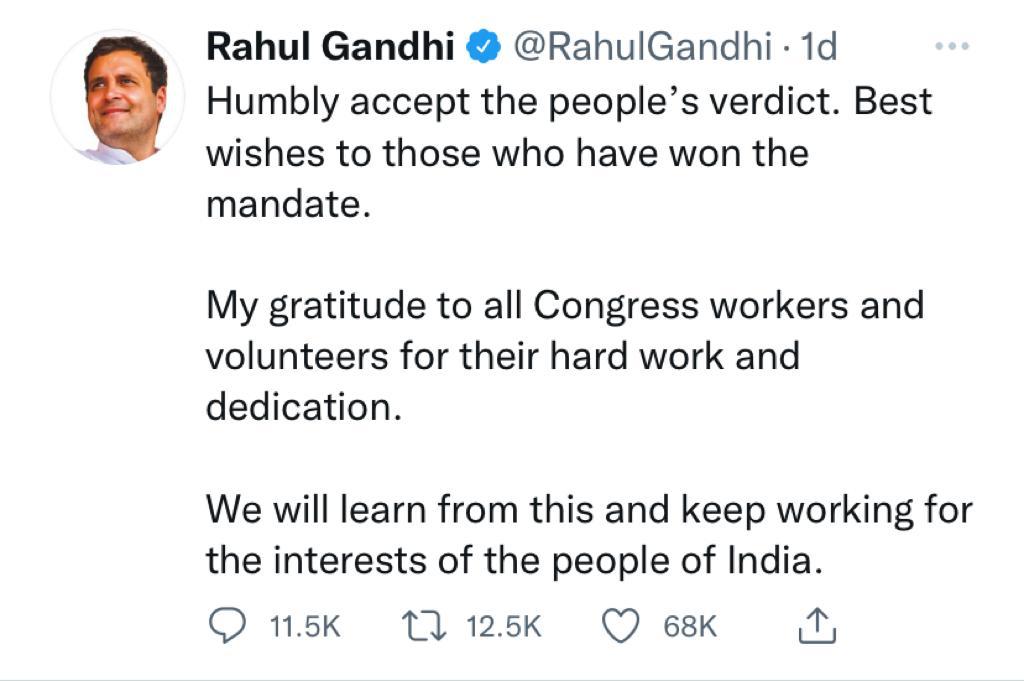1024x681 pixels.
Task: Click the Rahul Gandhi display name
Action: point(331,46)
